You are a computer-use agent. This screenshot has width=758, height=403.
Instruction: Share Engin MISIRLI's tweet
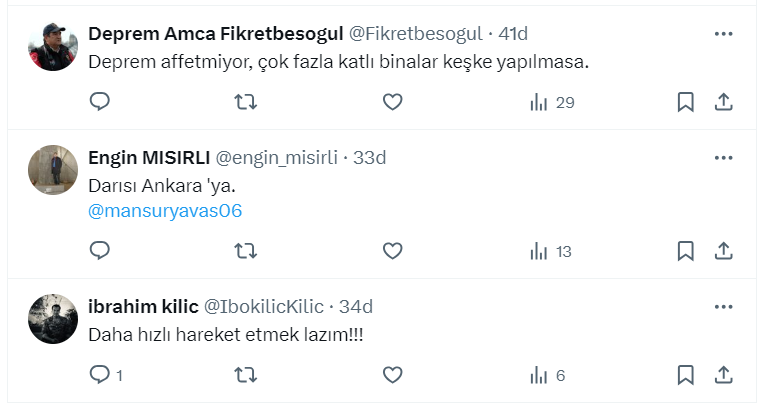(x=725, y=251)
